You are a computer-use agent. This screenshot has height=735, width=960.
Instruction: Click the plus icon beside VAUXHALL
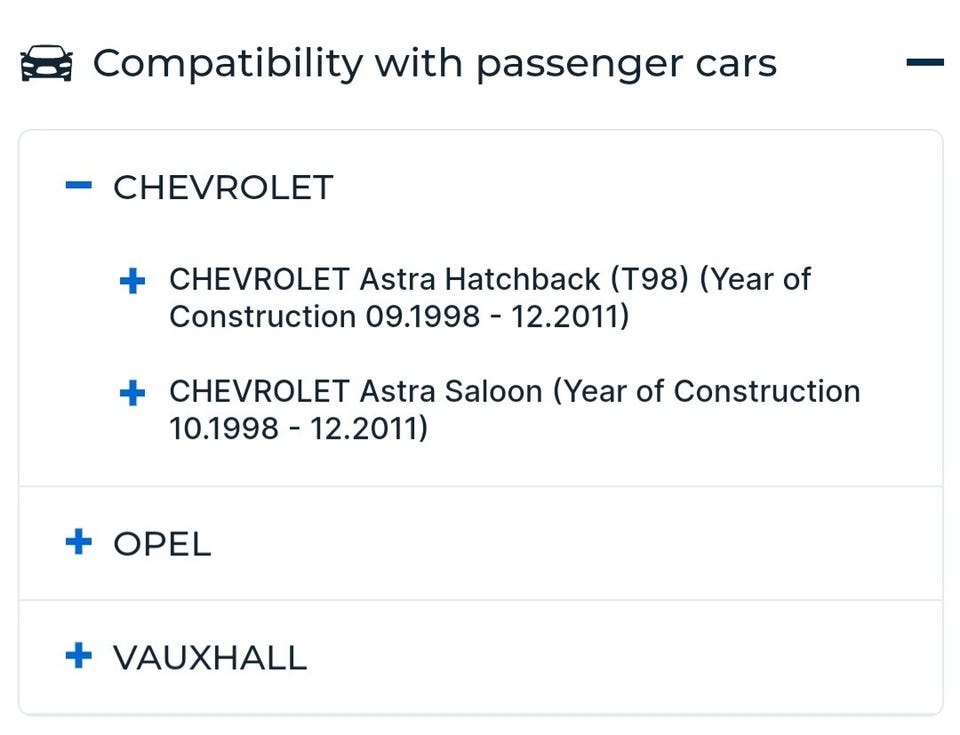(78, 656)
